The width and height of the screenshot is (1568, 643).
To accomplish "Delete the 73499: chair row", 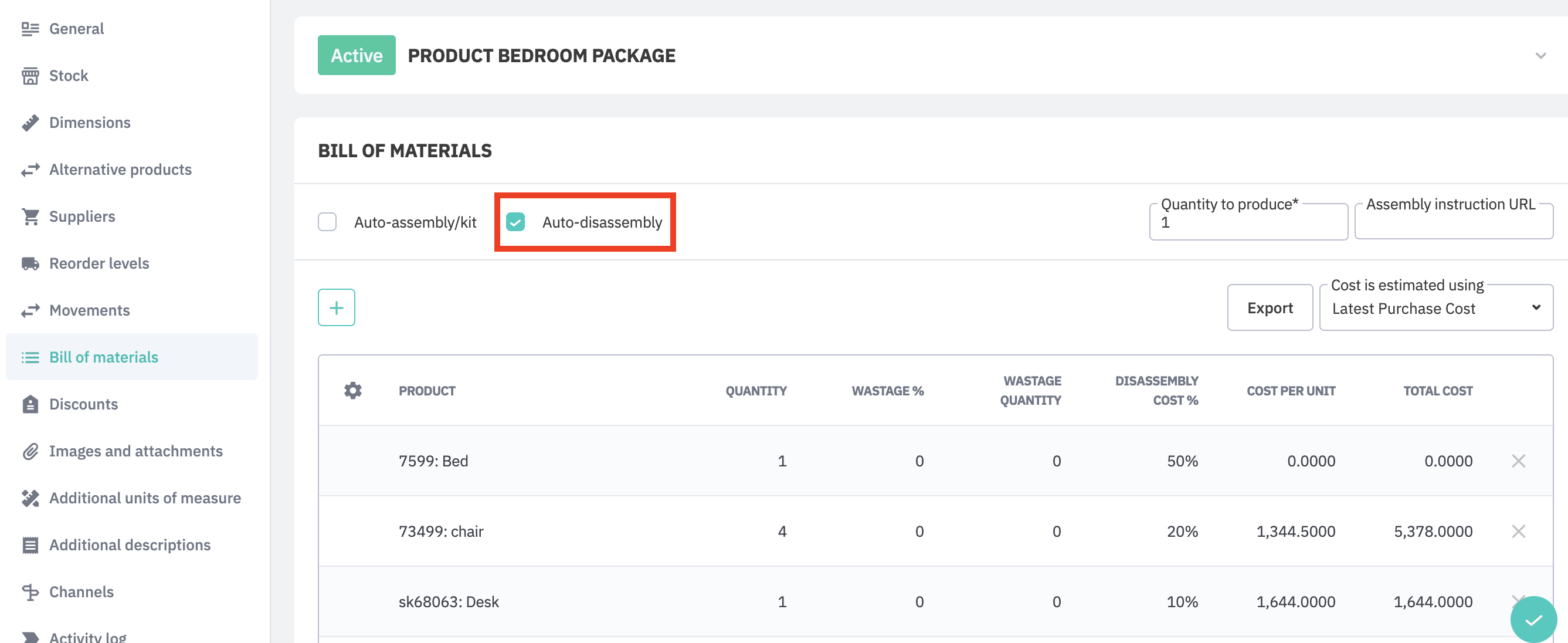I will [x=1518, y=532].
